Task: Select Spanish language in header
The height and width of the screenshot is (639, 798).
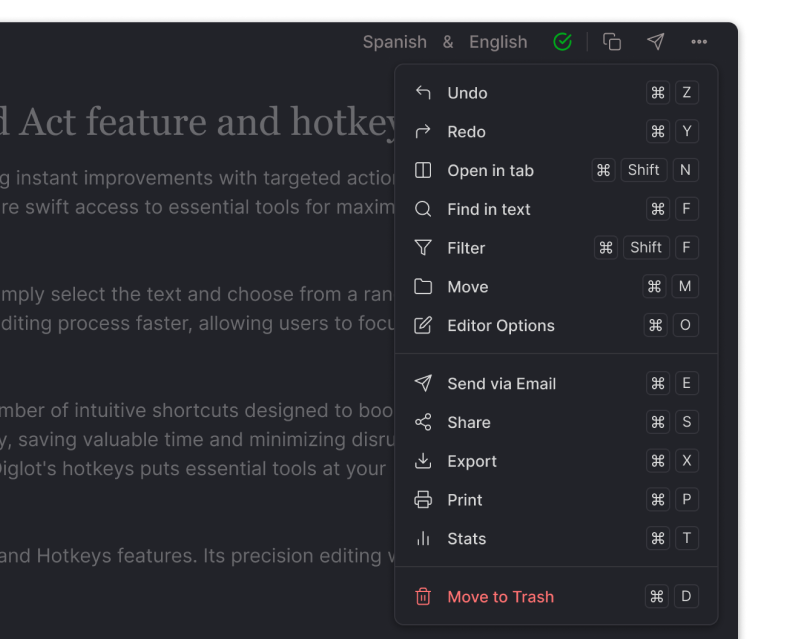Action: coord(394,42)
